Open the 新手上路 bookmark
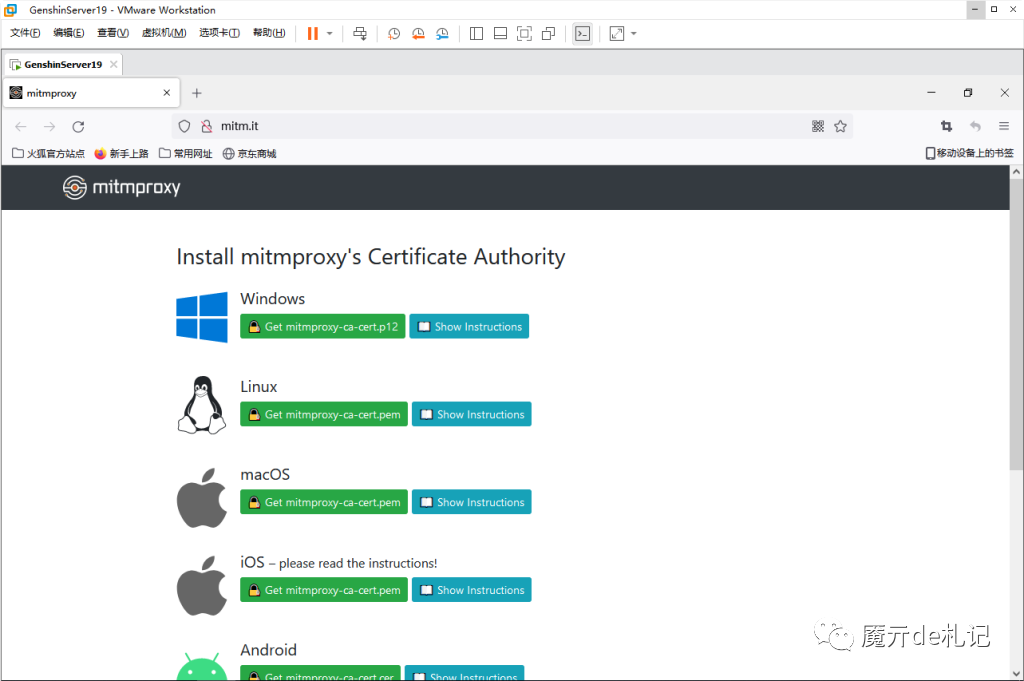Image resolution: width=1024 pixels, height=681 pixels. click(121, 153)
